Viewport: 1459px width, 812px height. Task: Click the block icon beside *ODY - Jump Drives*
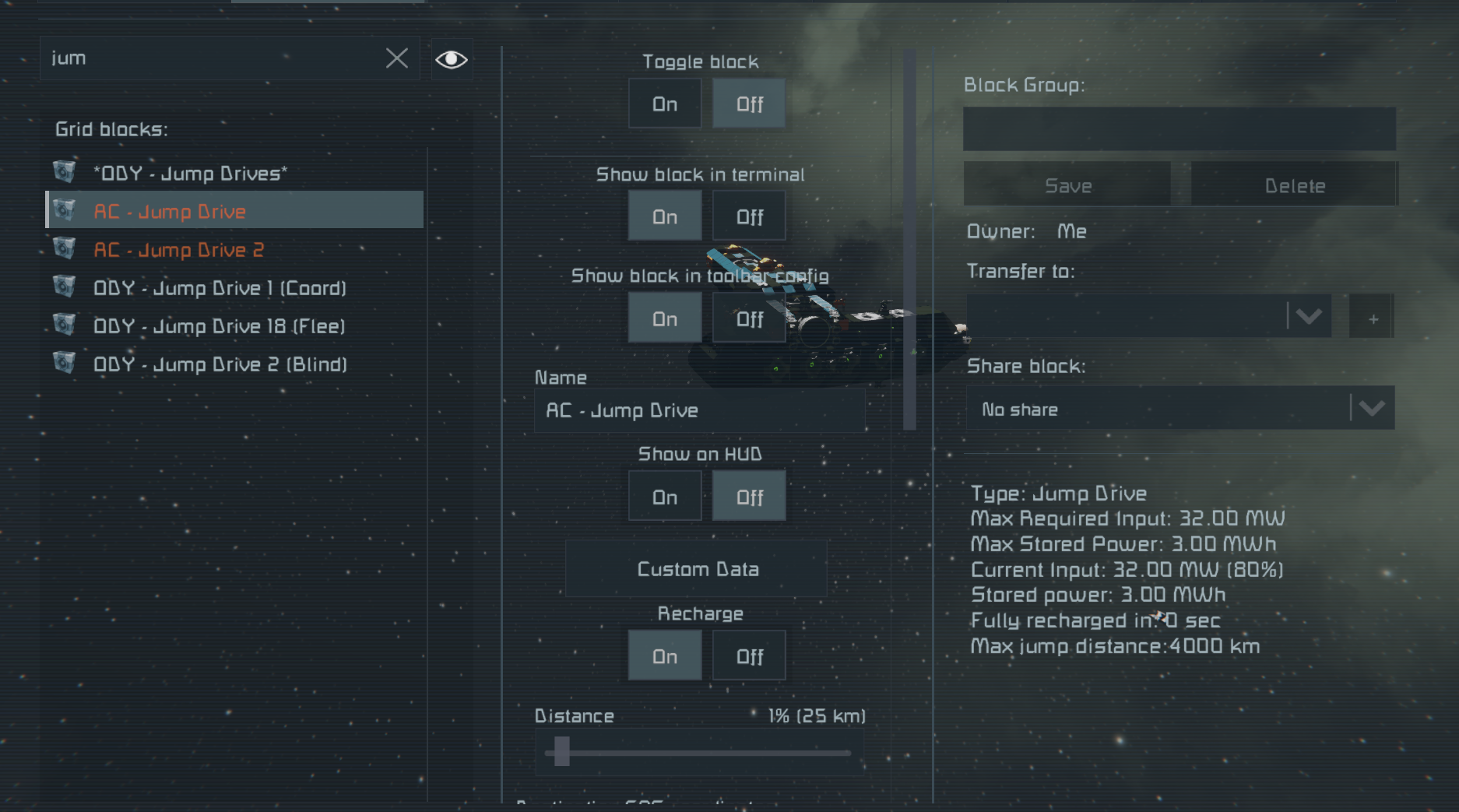click(x=65, y=172)
